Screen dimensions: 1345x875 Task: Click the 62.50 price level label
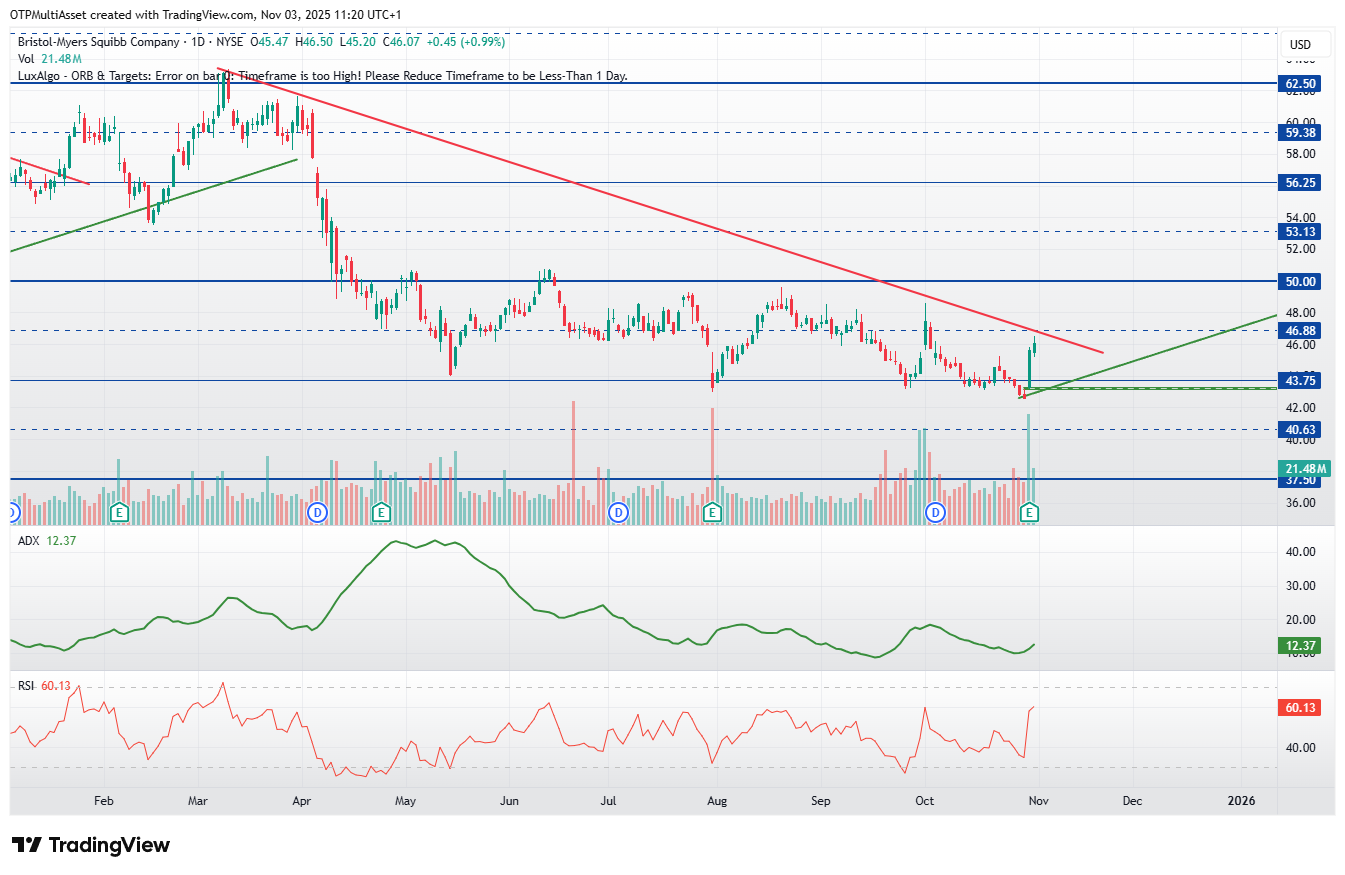tap(1300, 84)
